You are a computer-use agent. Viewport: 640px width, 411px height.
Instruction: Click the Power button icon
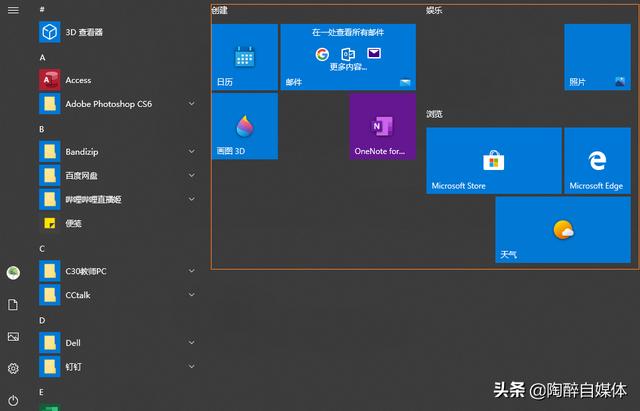click(13, 400)
